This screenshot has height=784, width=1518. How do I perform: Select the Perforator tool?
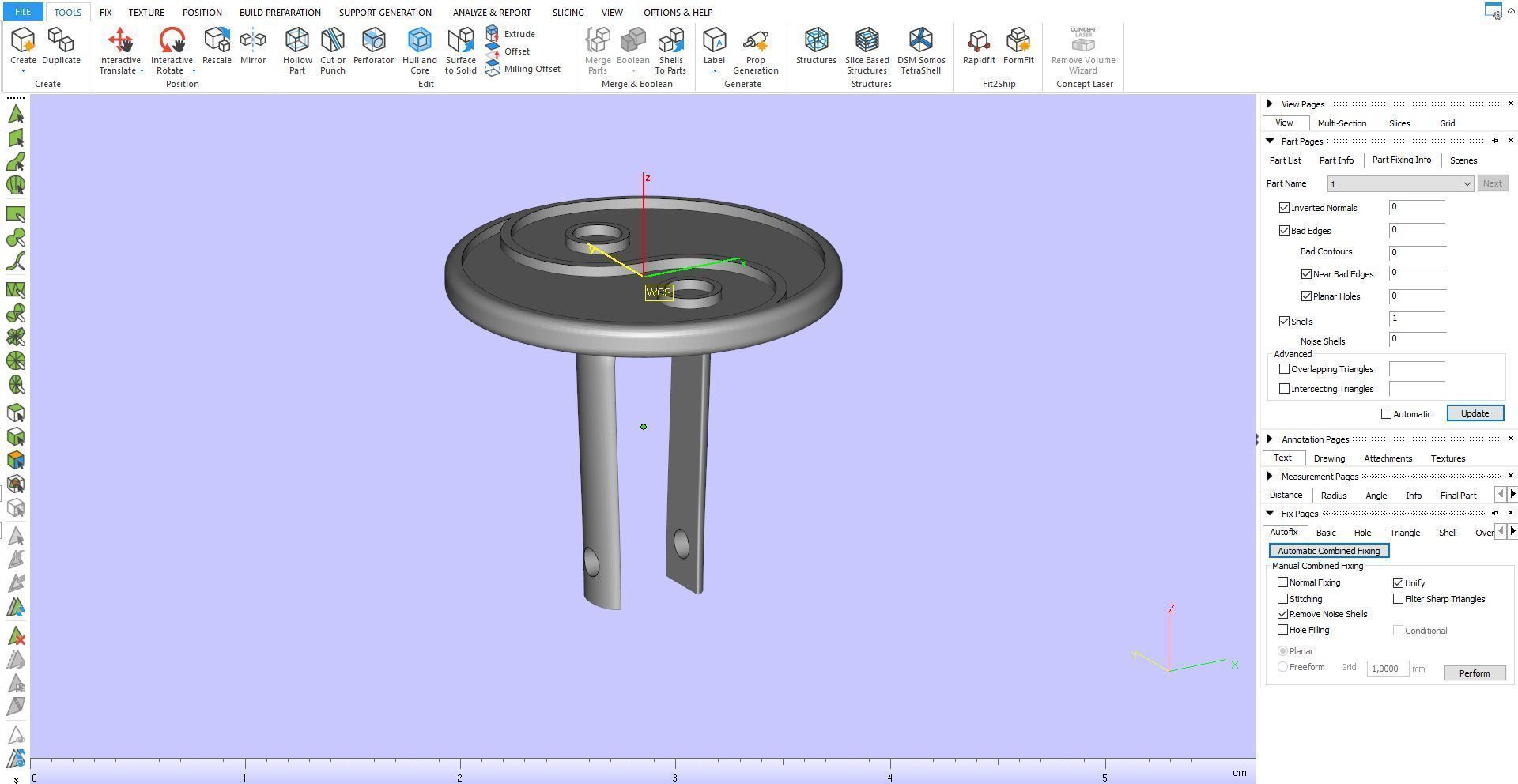tap(373, 46)
